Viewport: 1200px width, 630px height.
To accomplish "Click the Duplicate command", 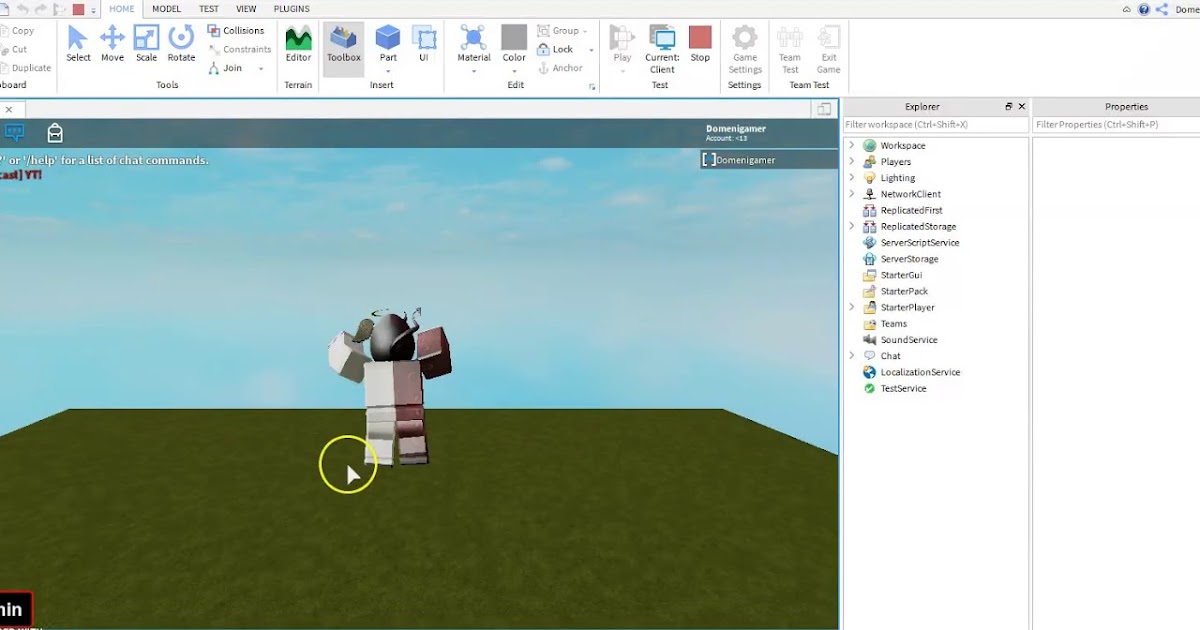I will coord(26,68).
